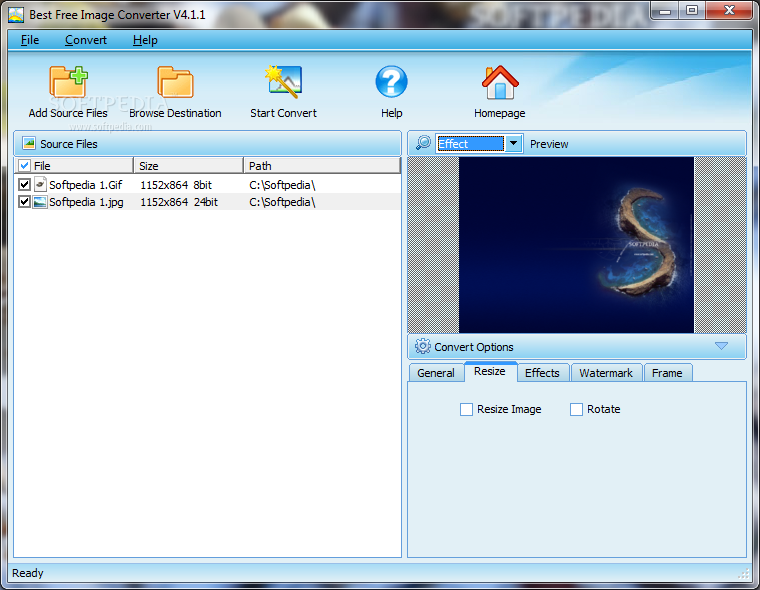The width and height of the screenshot is (760, 590).
Task: Click the Browse Destination label
Action: coord(175,113)
